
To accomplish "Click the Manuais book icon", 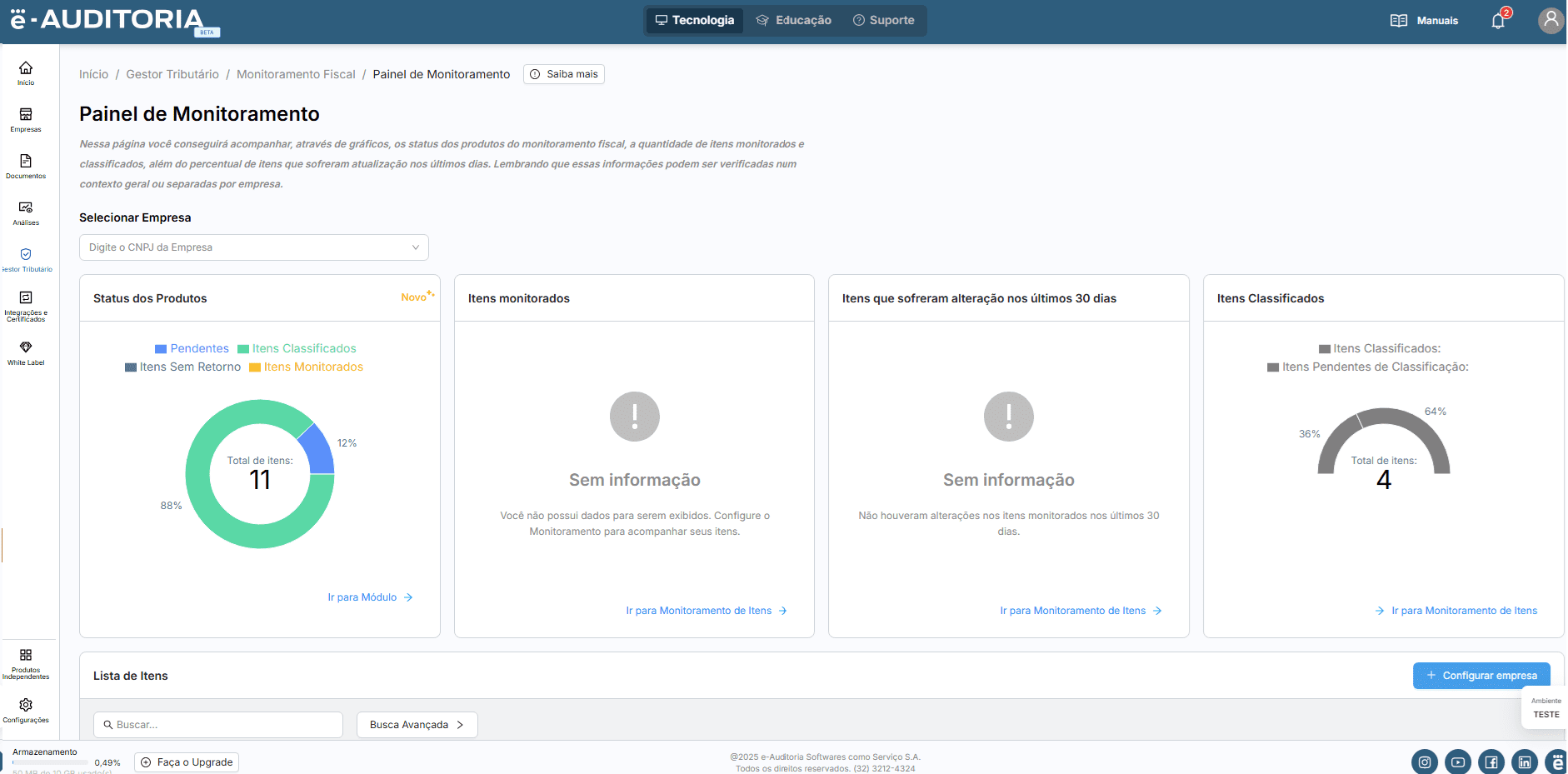I will [x=1399, y=21].
